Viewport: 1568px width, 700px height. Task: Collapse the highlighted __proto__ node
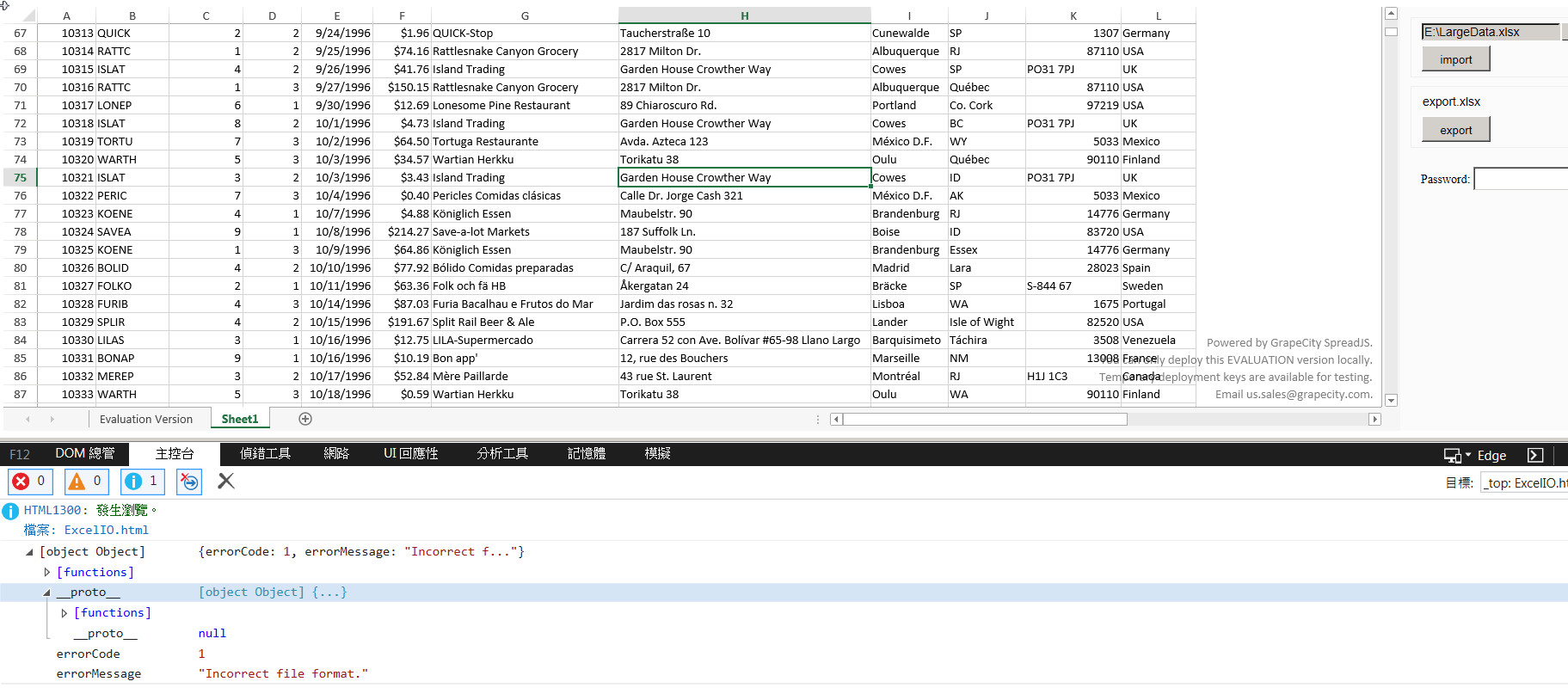tap(47, 593)
